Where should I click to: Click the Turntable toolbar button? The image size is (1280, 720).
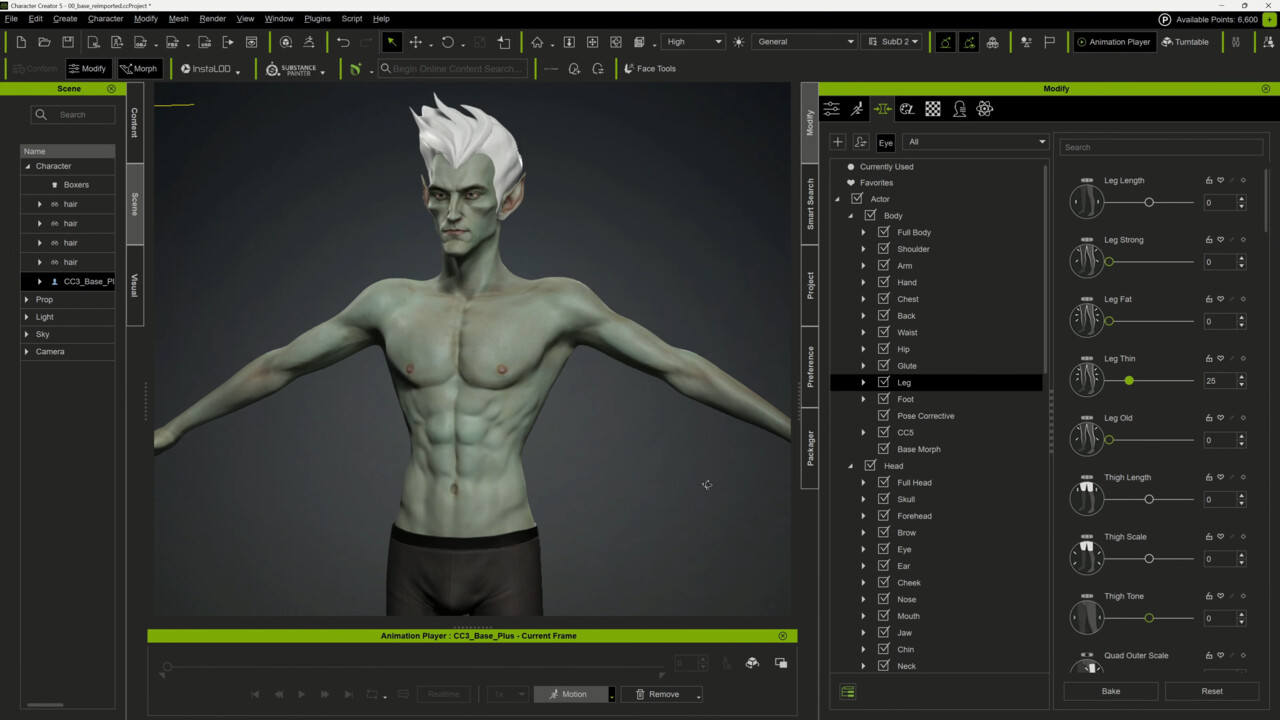tap(1185, 42)
